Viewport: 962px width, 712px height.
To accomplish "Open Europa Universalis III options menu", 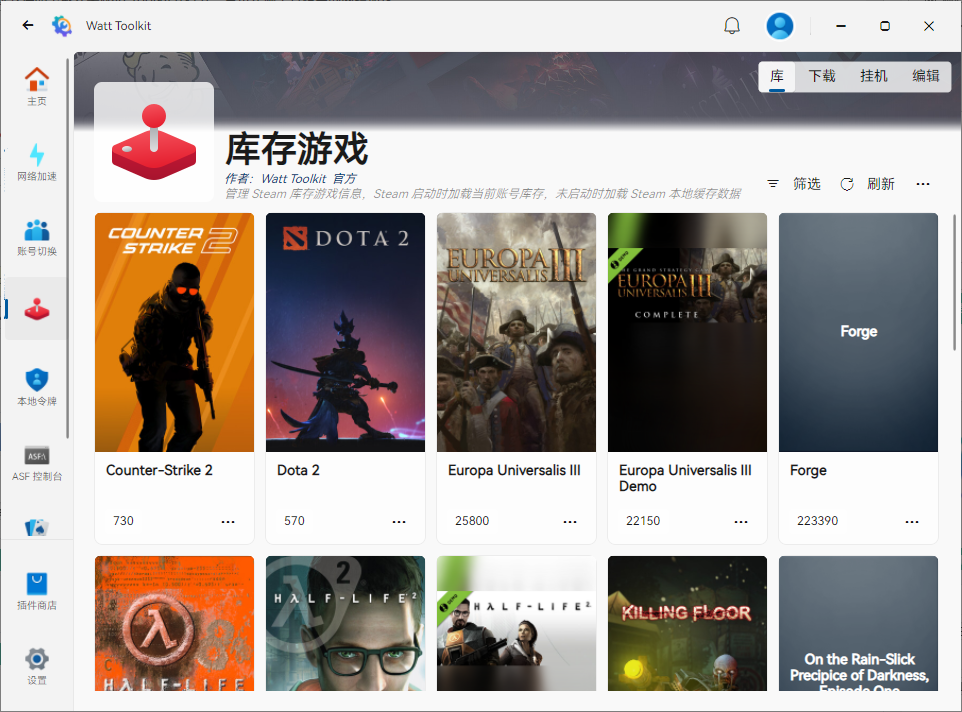I will click(570, 521).
